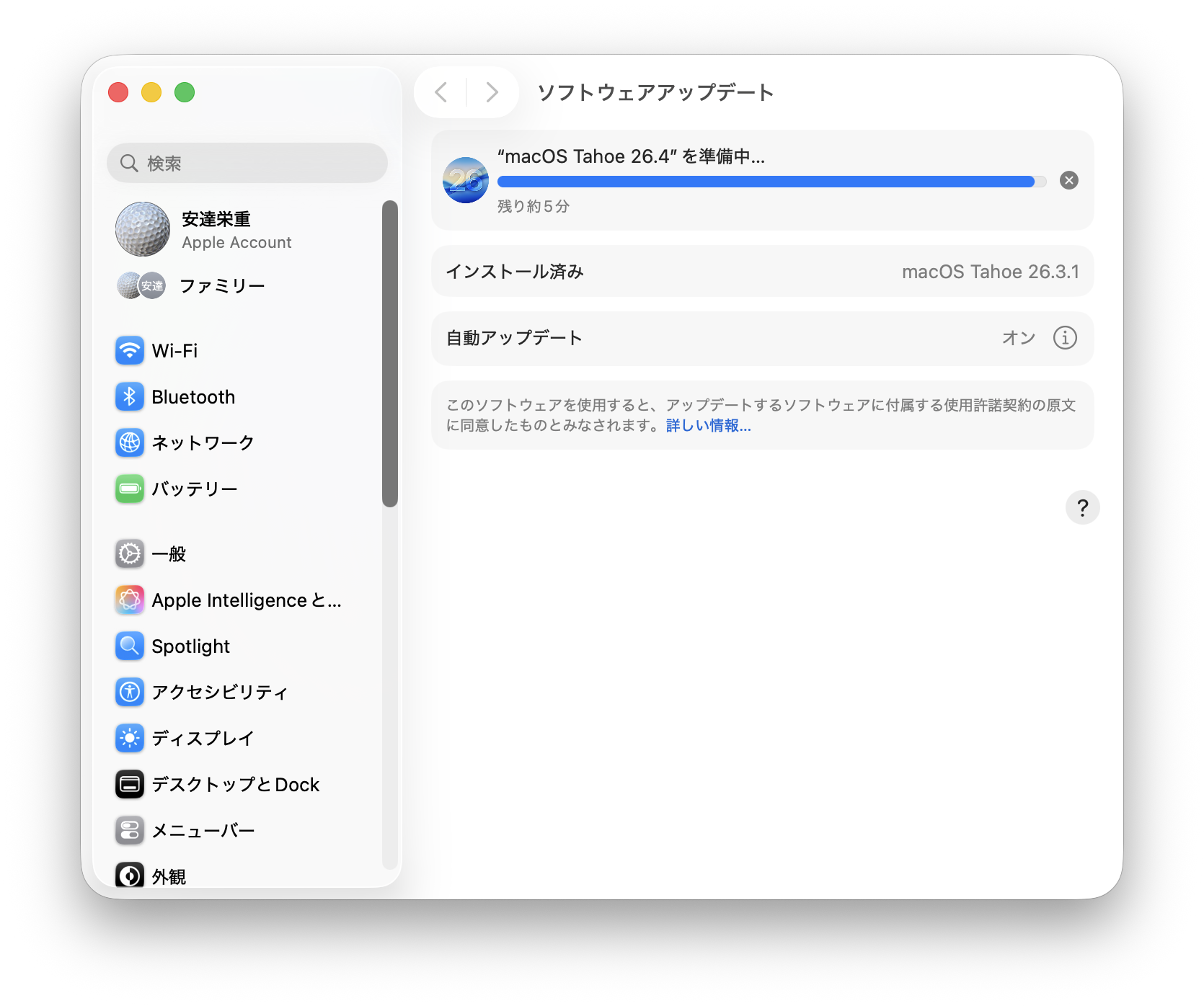
Task: Open アクセシビリティ accessibility icon
Action: pyautogui.click(x=130, y=692)
